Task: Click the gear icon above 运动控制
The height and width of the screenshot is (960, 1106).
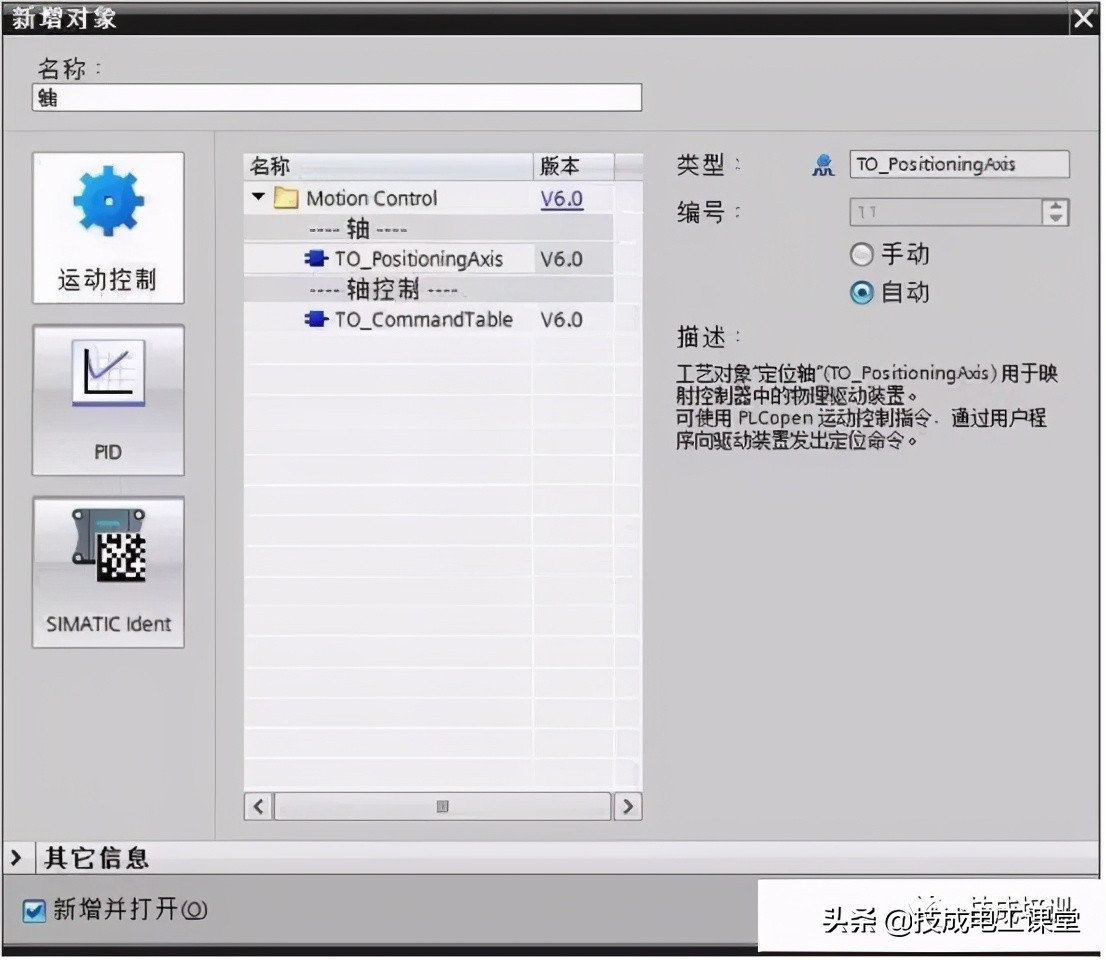Action: click(108, 200)
